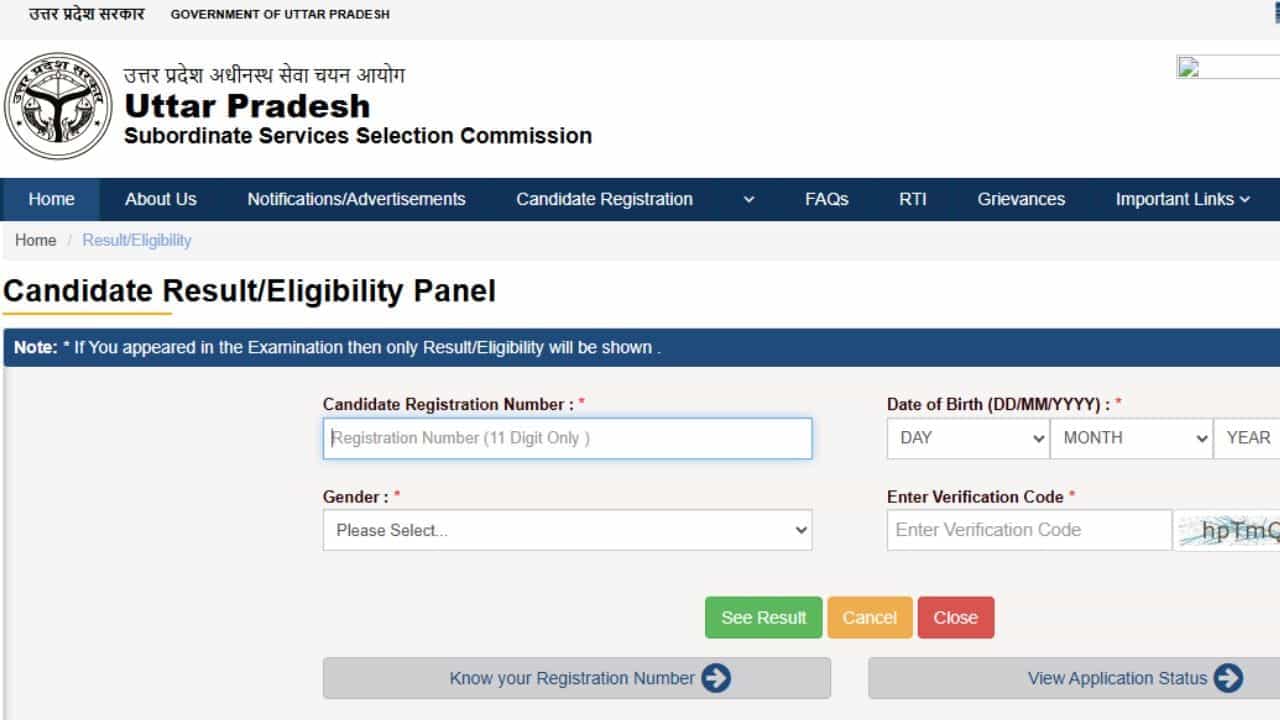Click arrow icon beside Know your Registration Number
Image resolution: width=1280 pixels, height=720 pixels.
pyautogui.click(x=716, y=678)
